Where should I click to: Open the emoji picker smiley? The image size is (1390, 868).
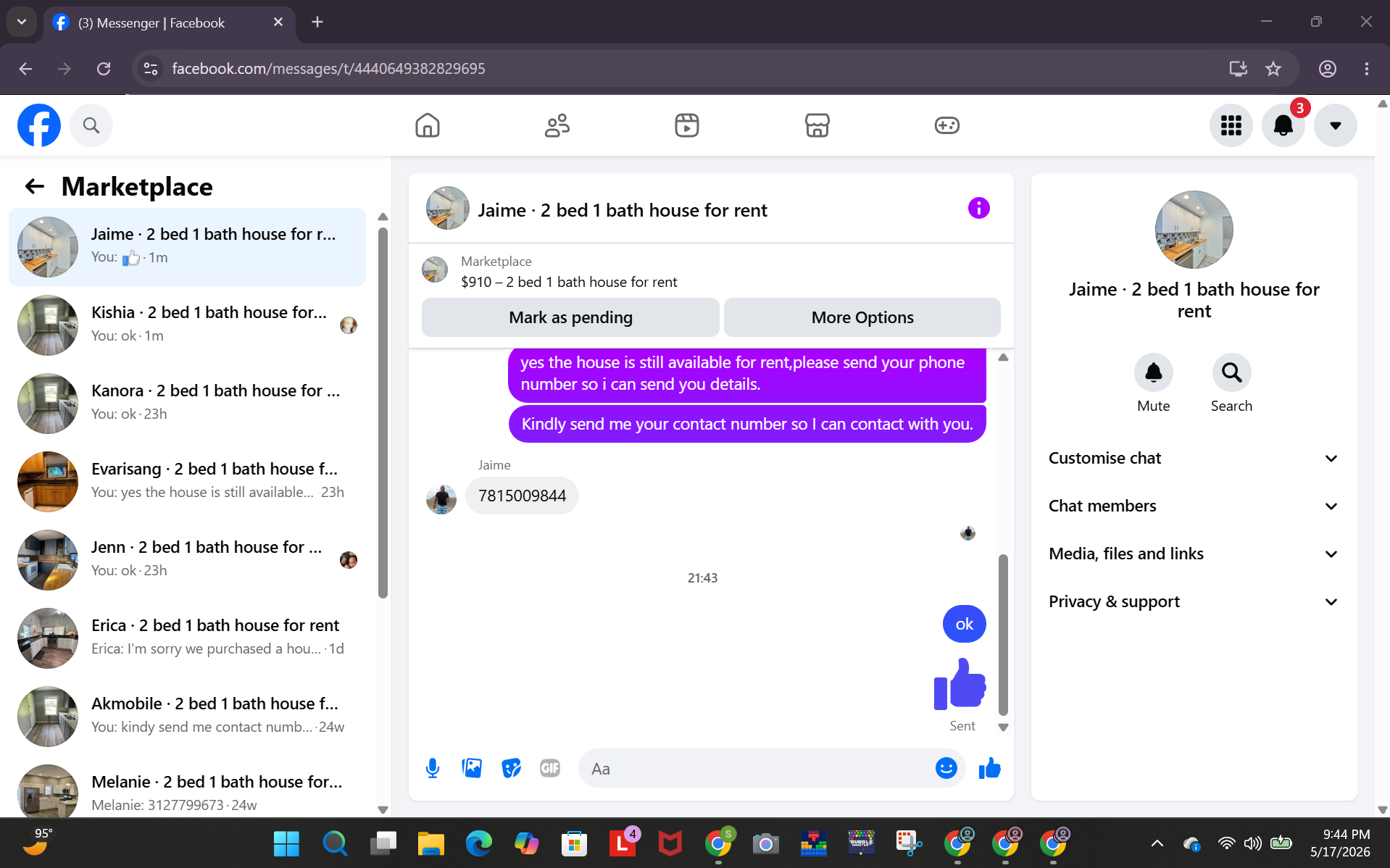[x=946, y=768]
